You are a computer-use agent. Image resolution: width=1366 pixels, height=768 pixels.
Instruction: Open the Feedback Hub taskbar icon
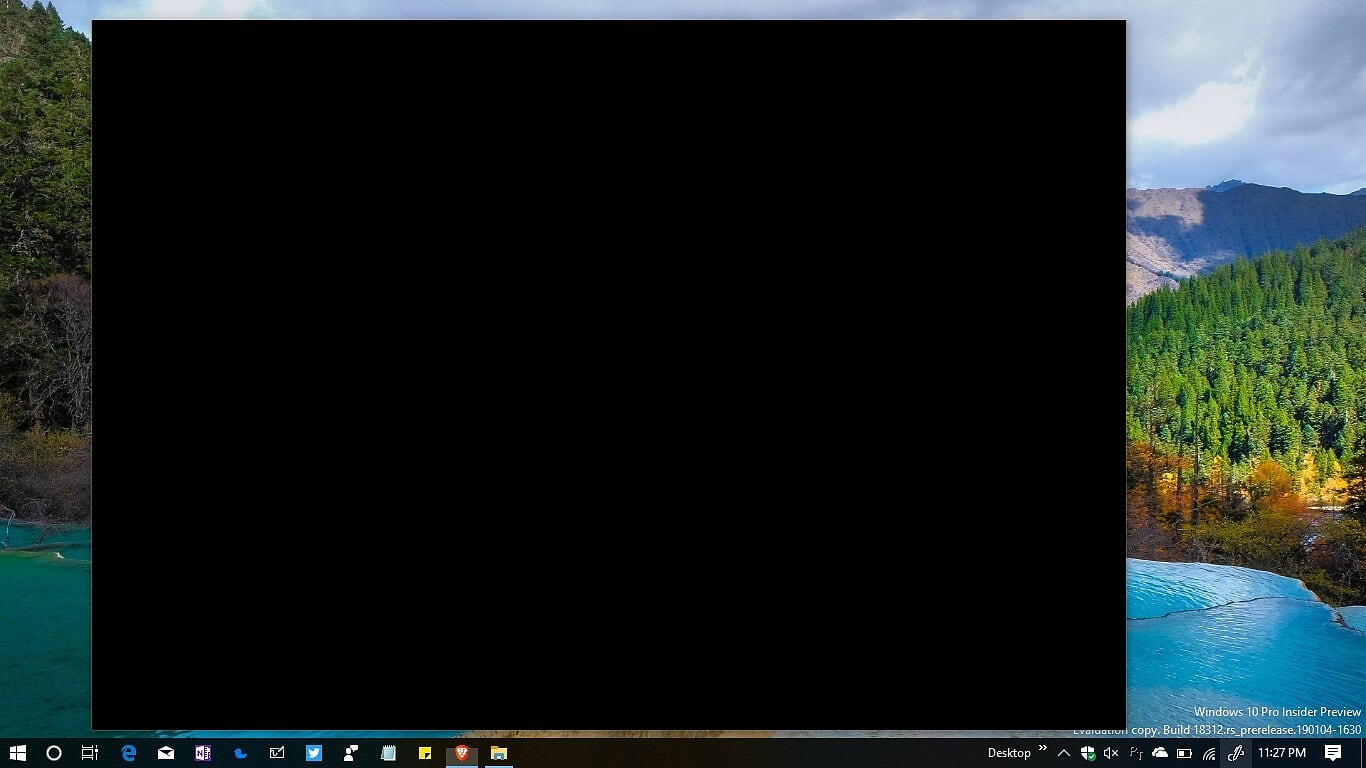[351, 753]
